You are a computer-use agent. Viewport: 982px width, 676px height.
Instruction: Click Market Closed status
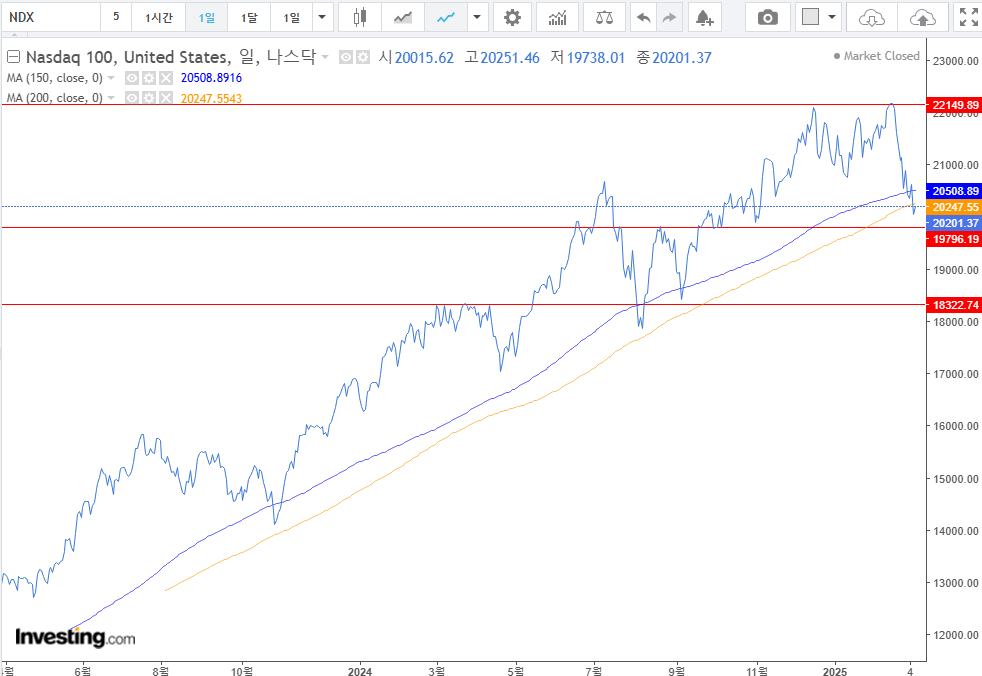click(x=877, y=56)
